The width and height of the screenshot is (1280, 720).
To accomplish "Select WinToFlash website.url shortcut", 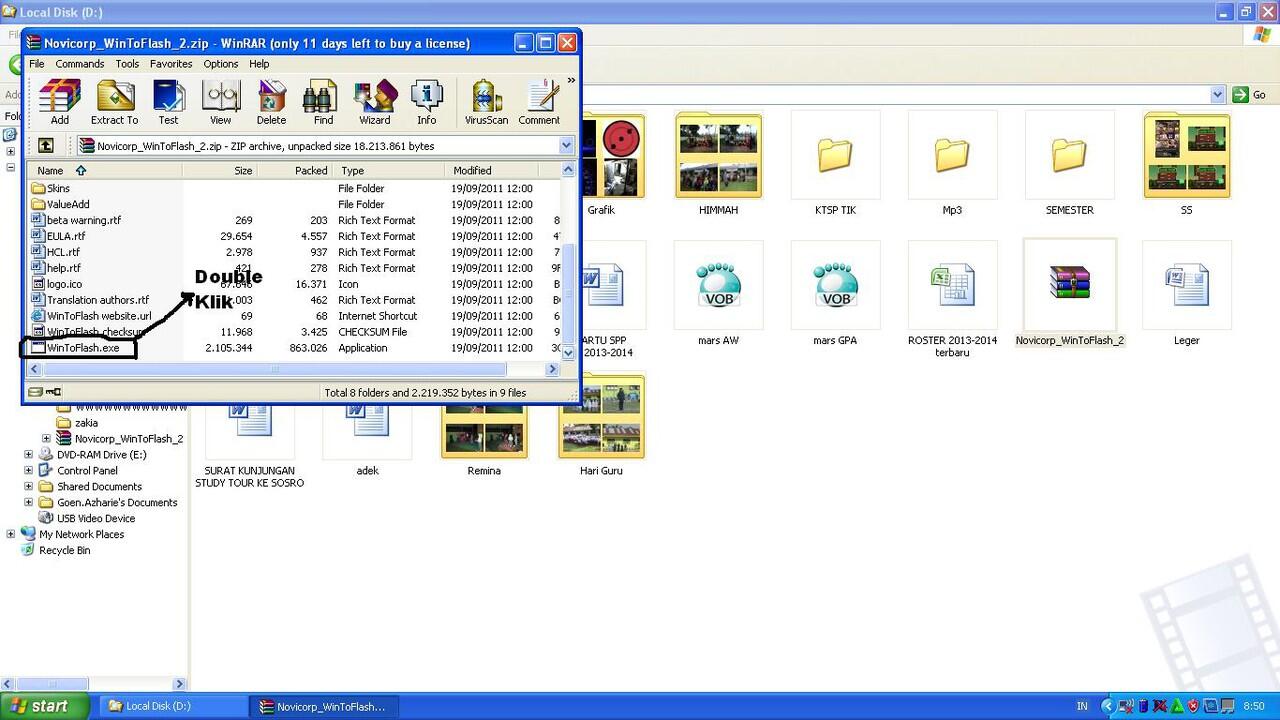I will [x=91, y=316].
